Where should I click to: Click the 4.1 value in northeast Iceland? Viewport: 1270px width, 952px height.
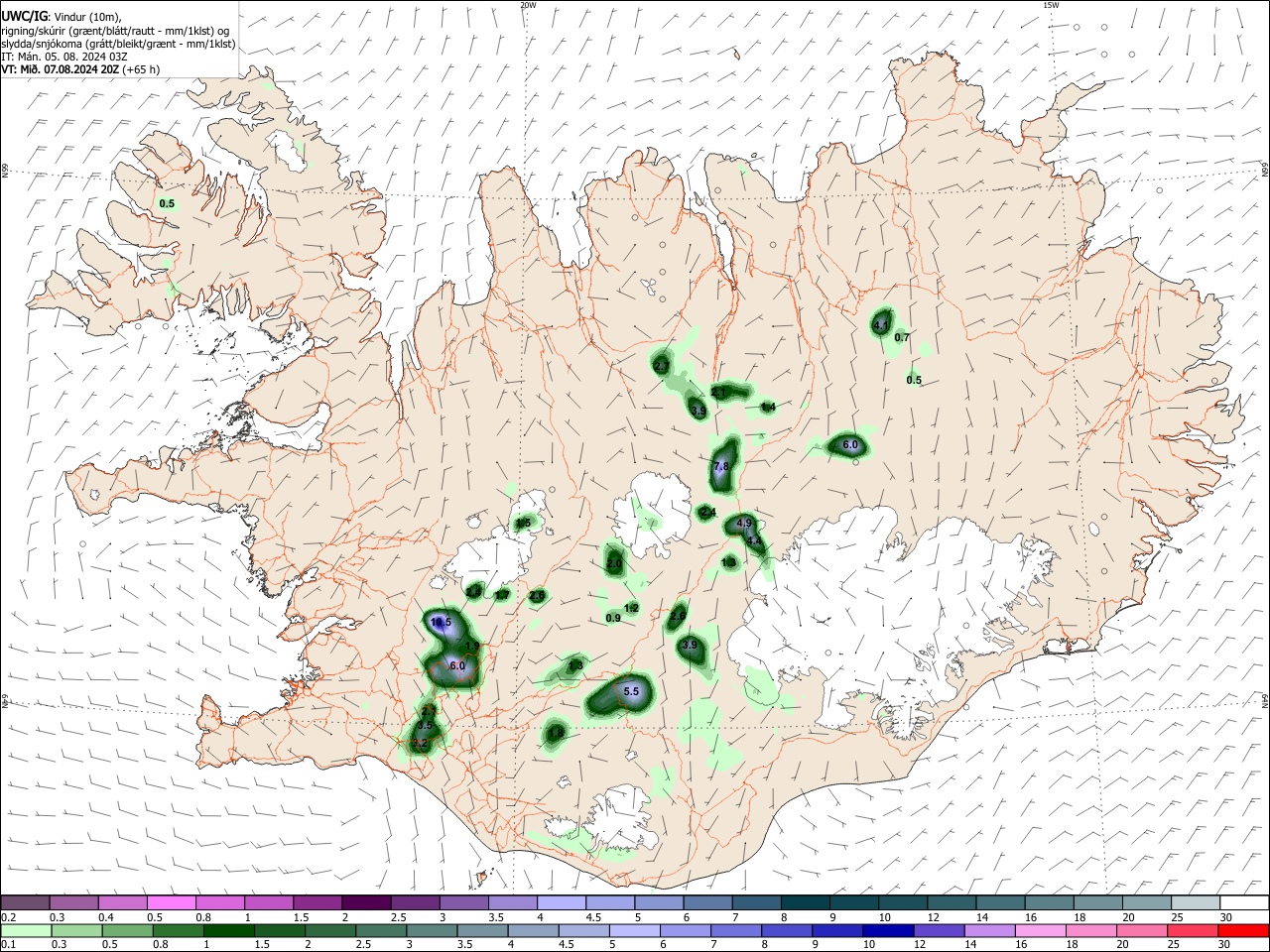880,325
